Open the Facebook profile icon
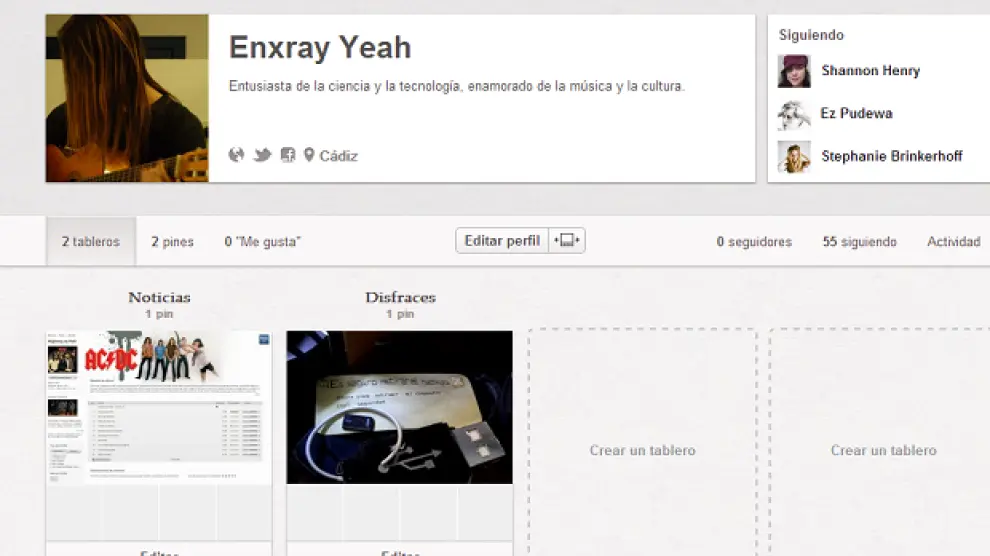 point(288,155)
